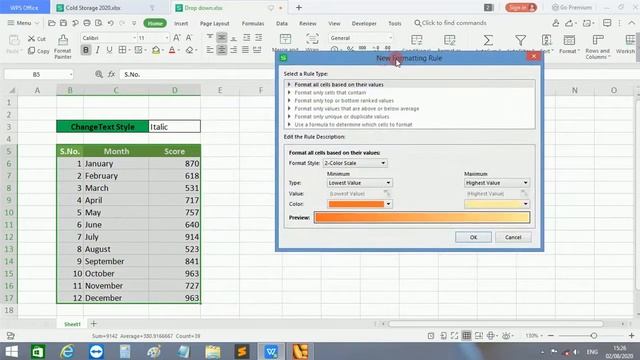Click cell containing Italic
This screenshot has width=640, height=360.
click(x=174, y=127)
